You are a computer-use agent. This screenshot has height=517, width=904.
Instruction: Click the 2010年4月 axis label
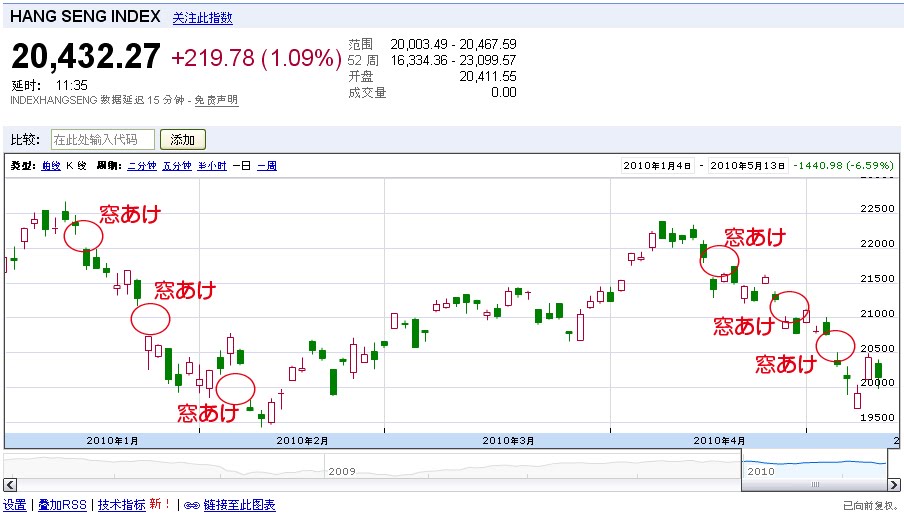[719, 440]
